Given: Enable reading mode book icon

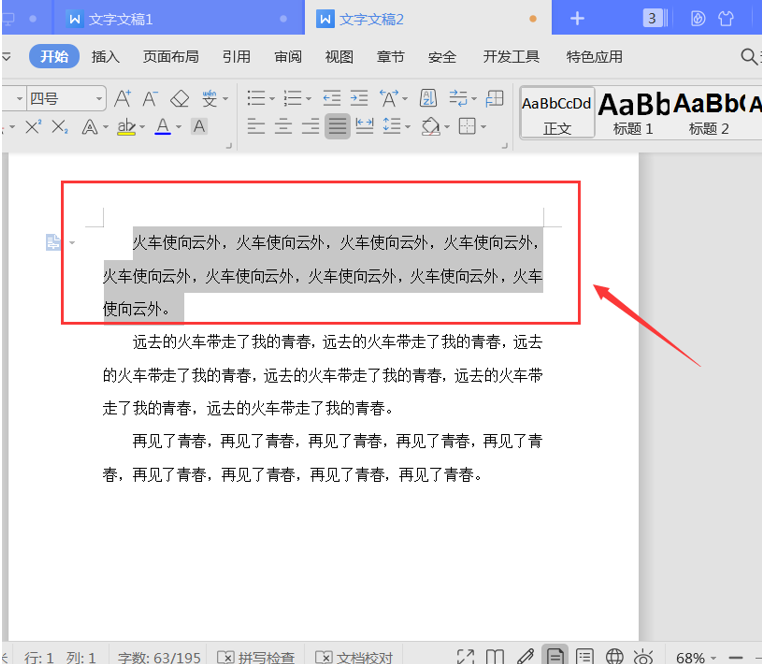Looking at the screenshot, I should coord(495,656).
